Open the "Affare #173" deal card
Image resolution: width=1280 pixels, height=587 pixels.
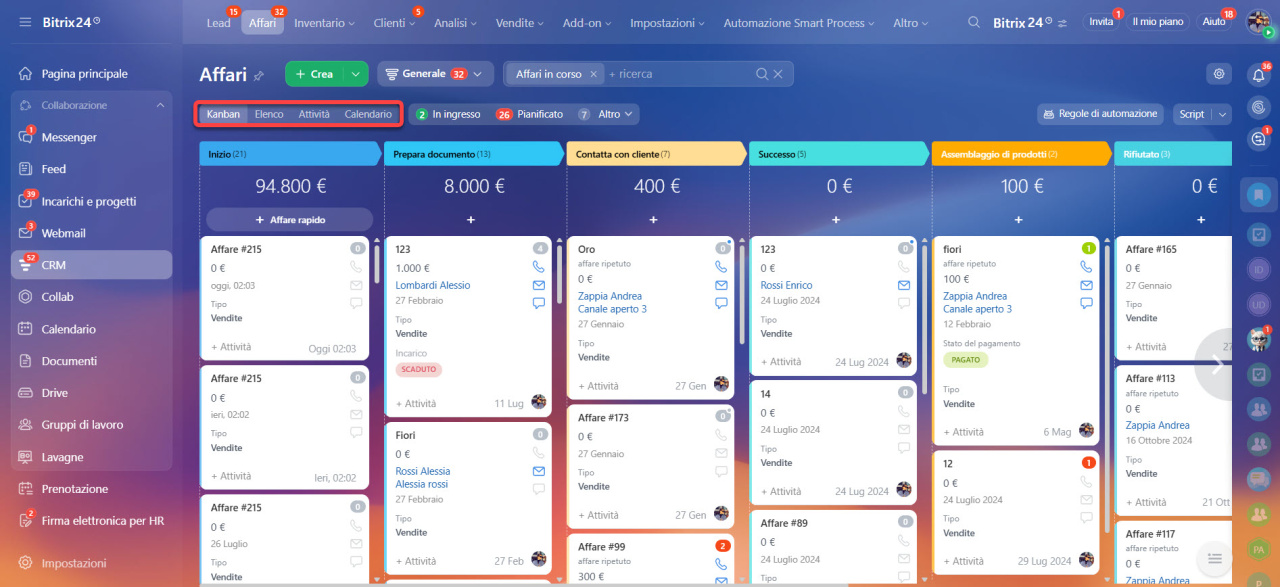tap(604, 417)
